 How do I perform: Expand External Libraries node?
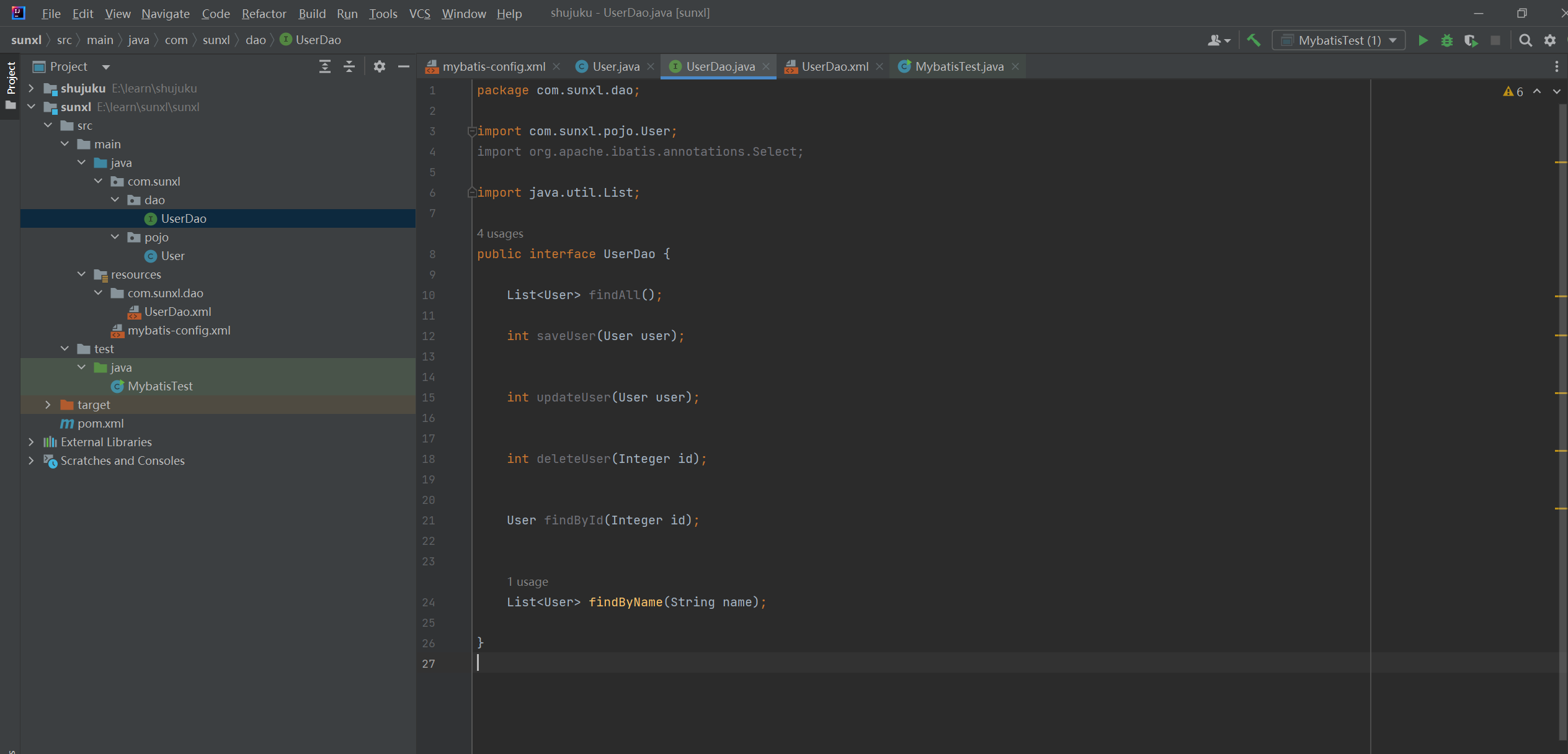pyautogui.click(x=32, y=442)
